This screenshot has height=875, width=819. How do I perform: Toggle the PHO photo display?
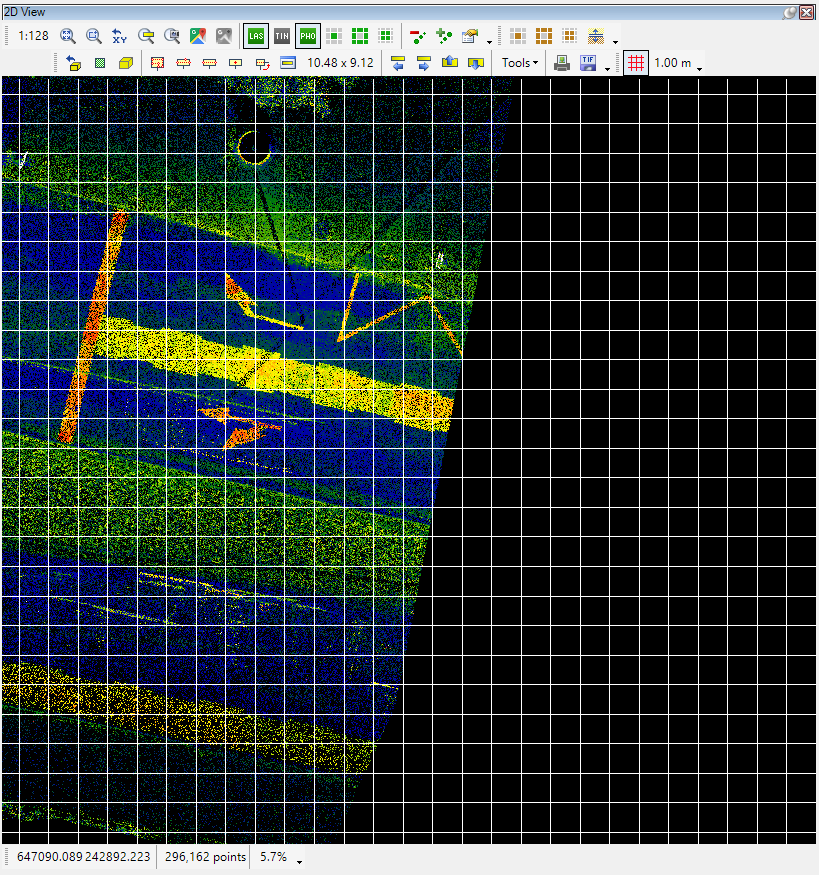(308, 36)
